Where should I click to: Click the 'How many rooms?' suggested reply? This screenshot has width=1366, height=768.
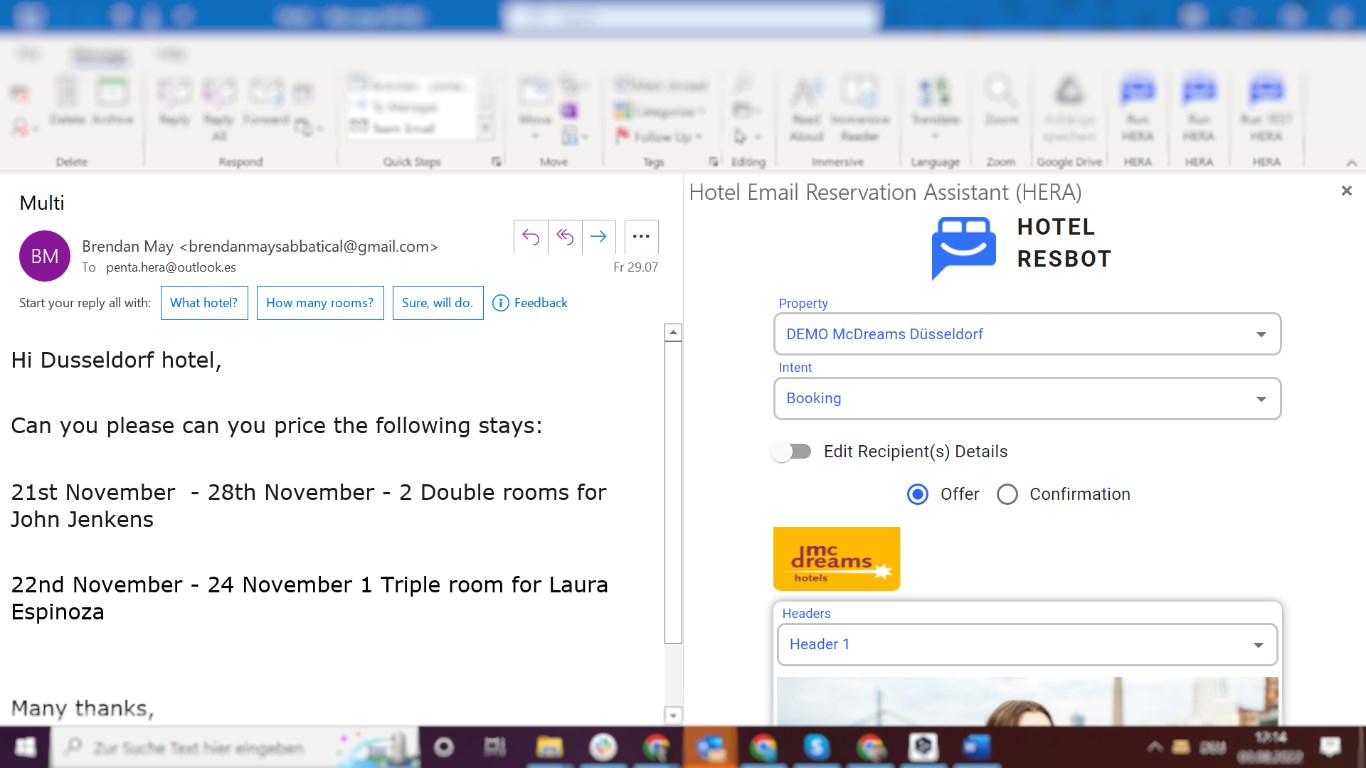320,303
